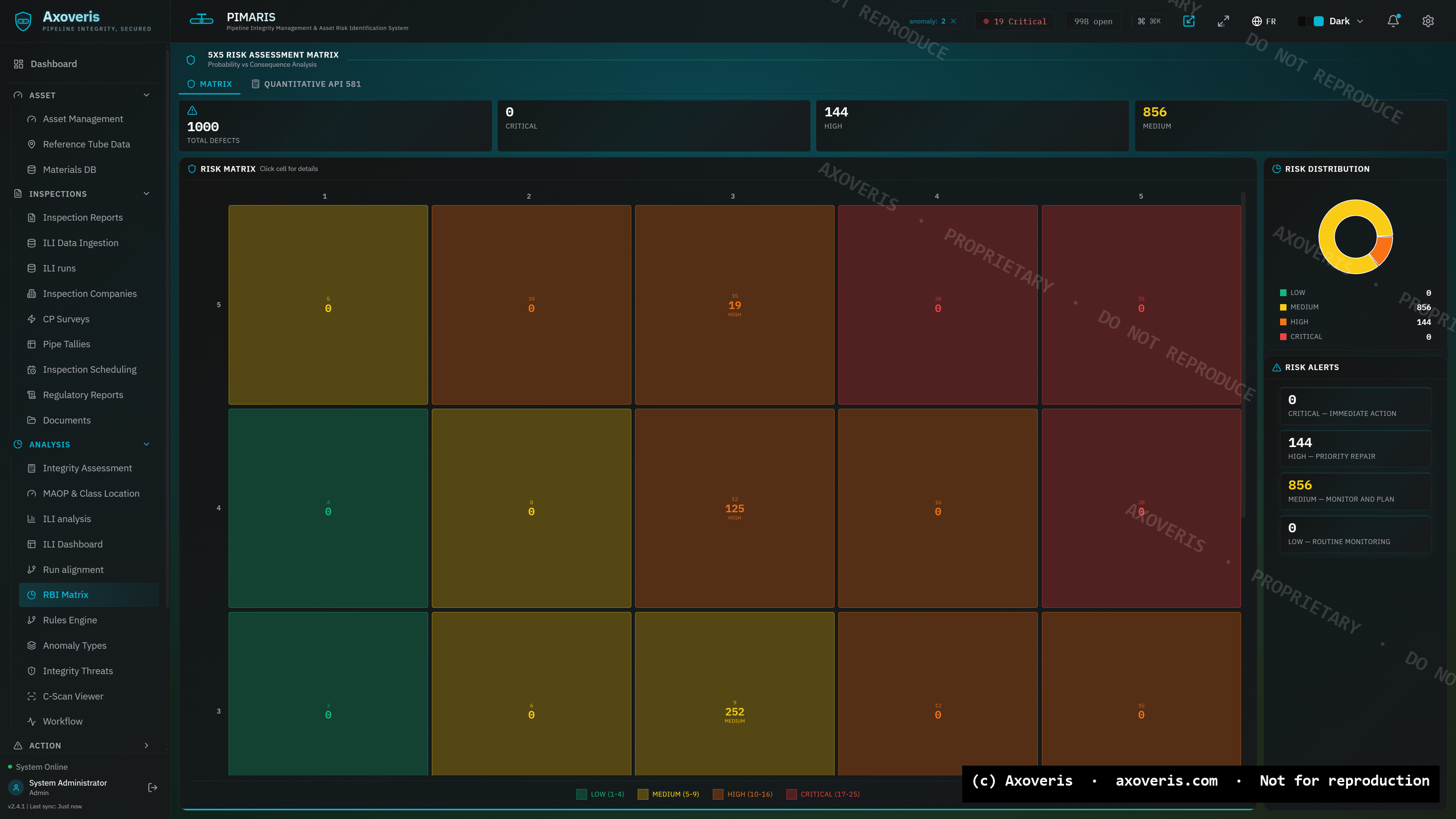Open the ⌘K command palette button
1456x819 pixels.
1149,21
